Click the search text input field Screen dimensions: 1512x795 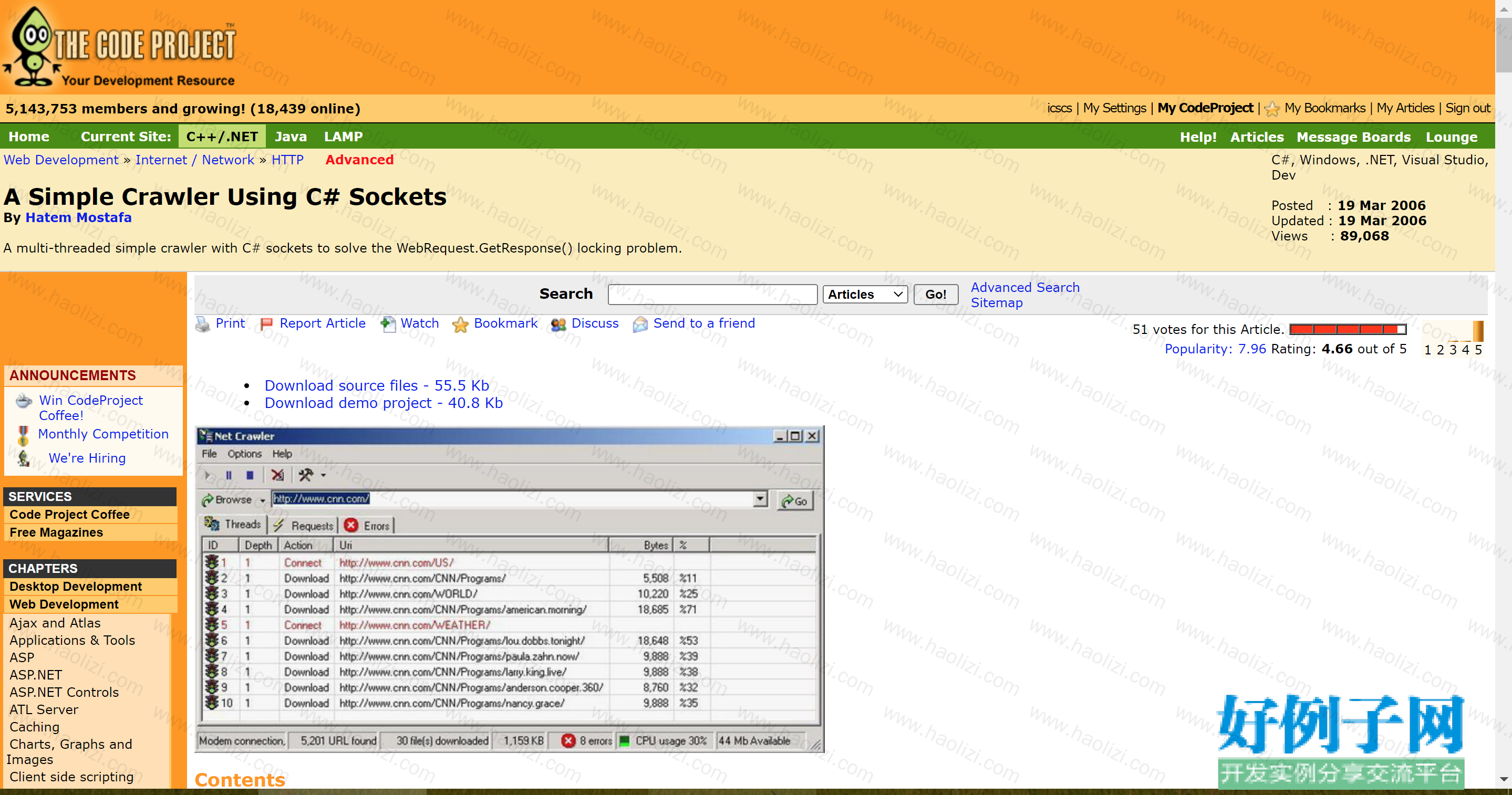point(712,295)
